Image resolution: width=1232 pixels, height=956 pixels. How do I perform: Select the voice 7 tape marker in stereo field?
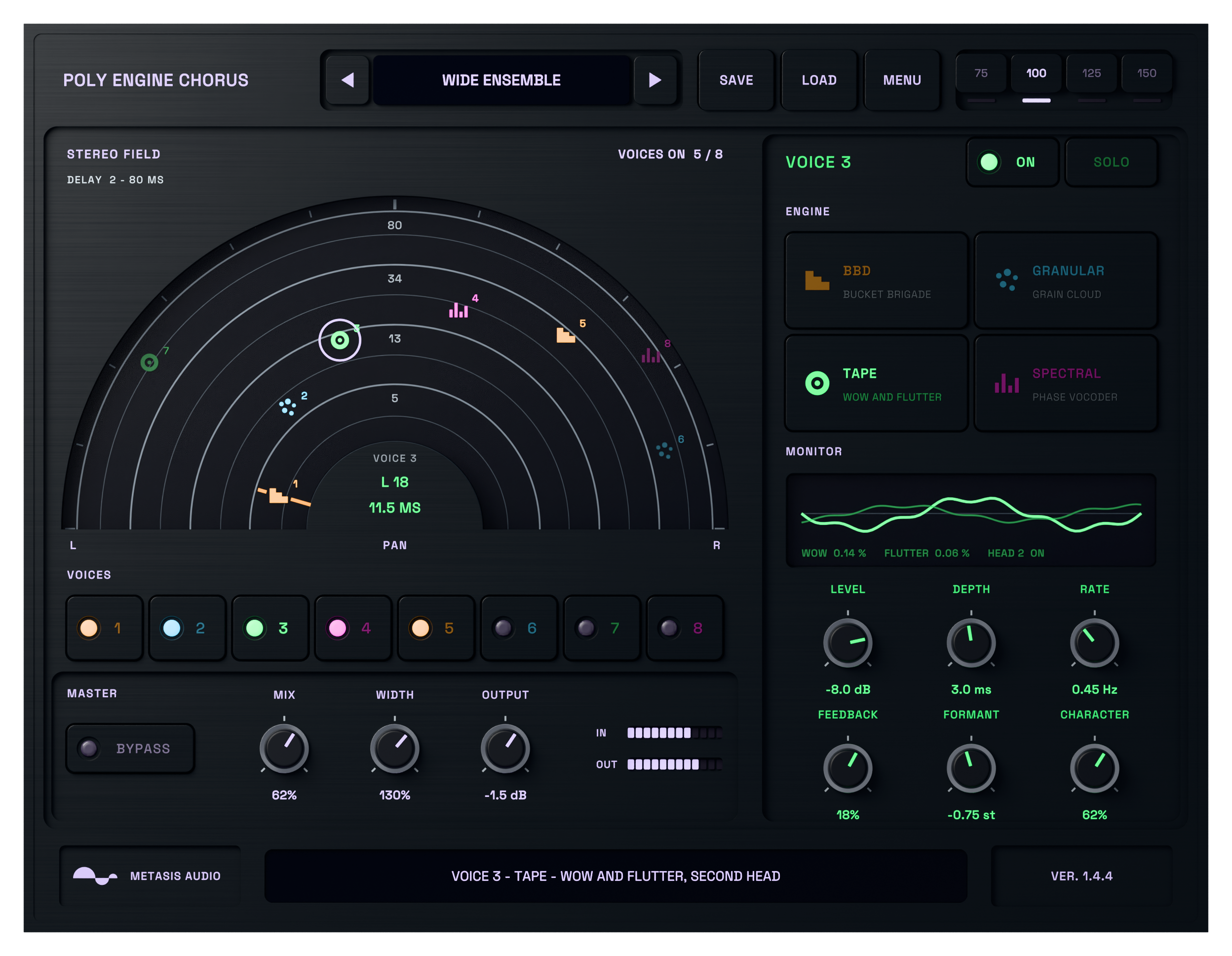(x=150, y=362)
